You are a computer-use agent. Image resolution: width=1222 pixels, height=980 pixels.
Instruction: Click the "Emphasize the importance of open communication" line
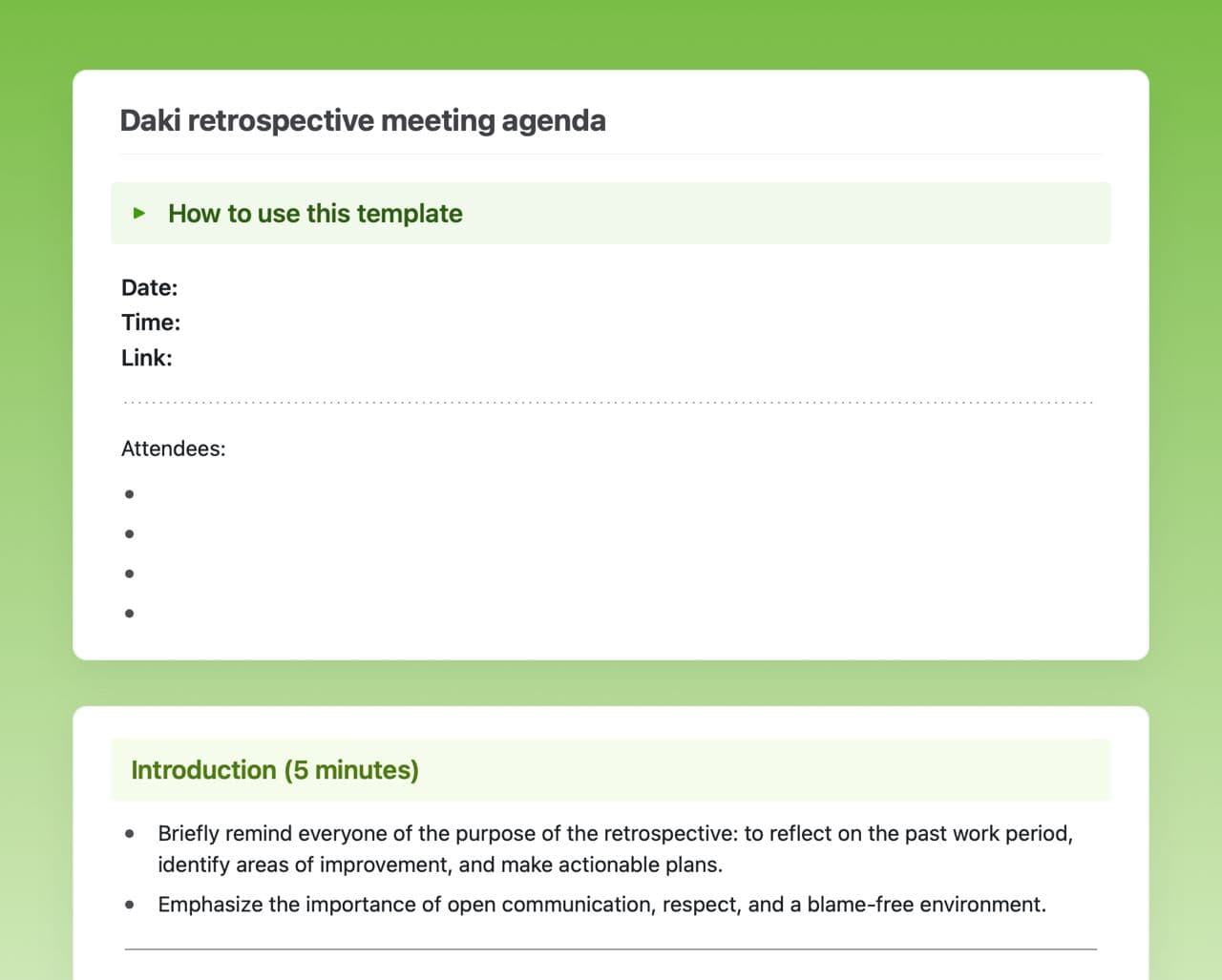pos(601,905)
